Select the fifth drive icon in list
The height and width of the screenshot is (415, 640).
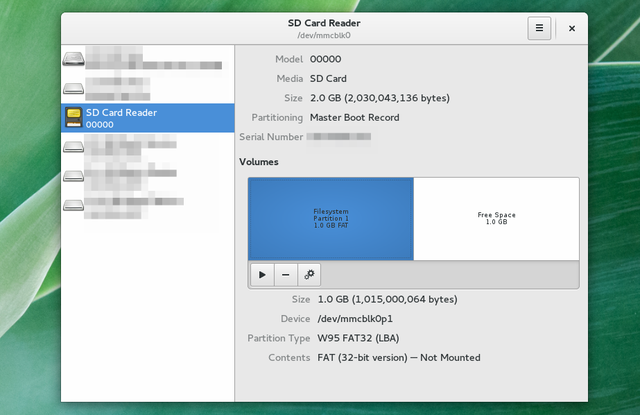73,176
